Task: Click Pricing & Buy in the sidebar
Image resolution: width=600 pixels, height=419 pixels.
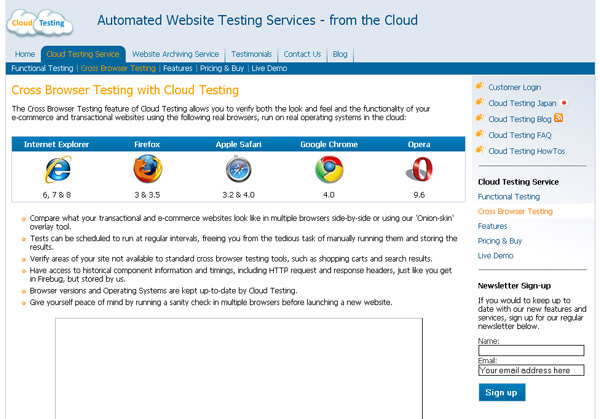Action: (500, 241)
